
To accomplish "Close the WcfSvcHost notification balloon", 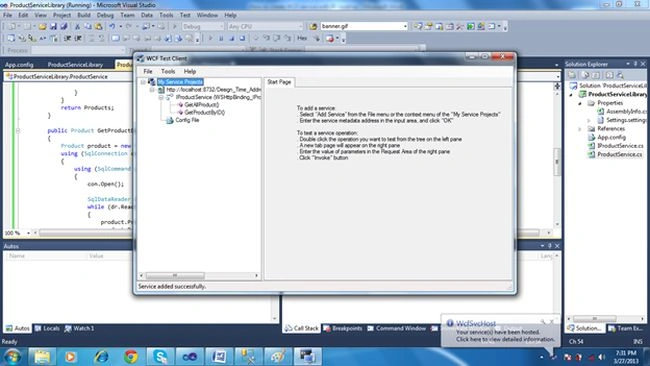I will pyautogui.click(x=551, y=322).
